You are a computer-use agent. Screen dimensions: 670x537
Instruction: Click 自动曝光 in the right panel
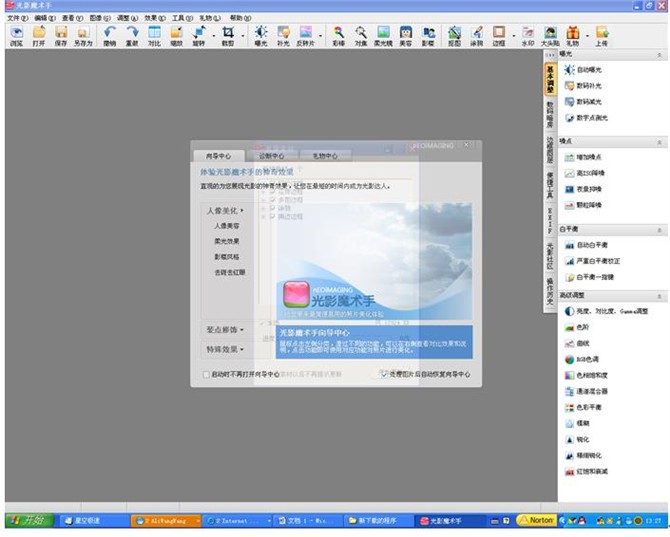(583, 70)
